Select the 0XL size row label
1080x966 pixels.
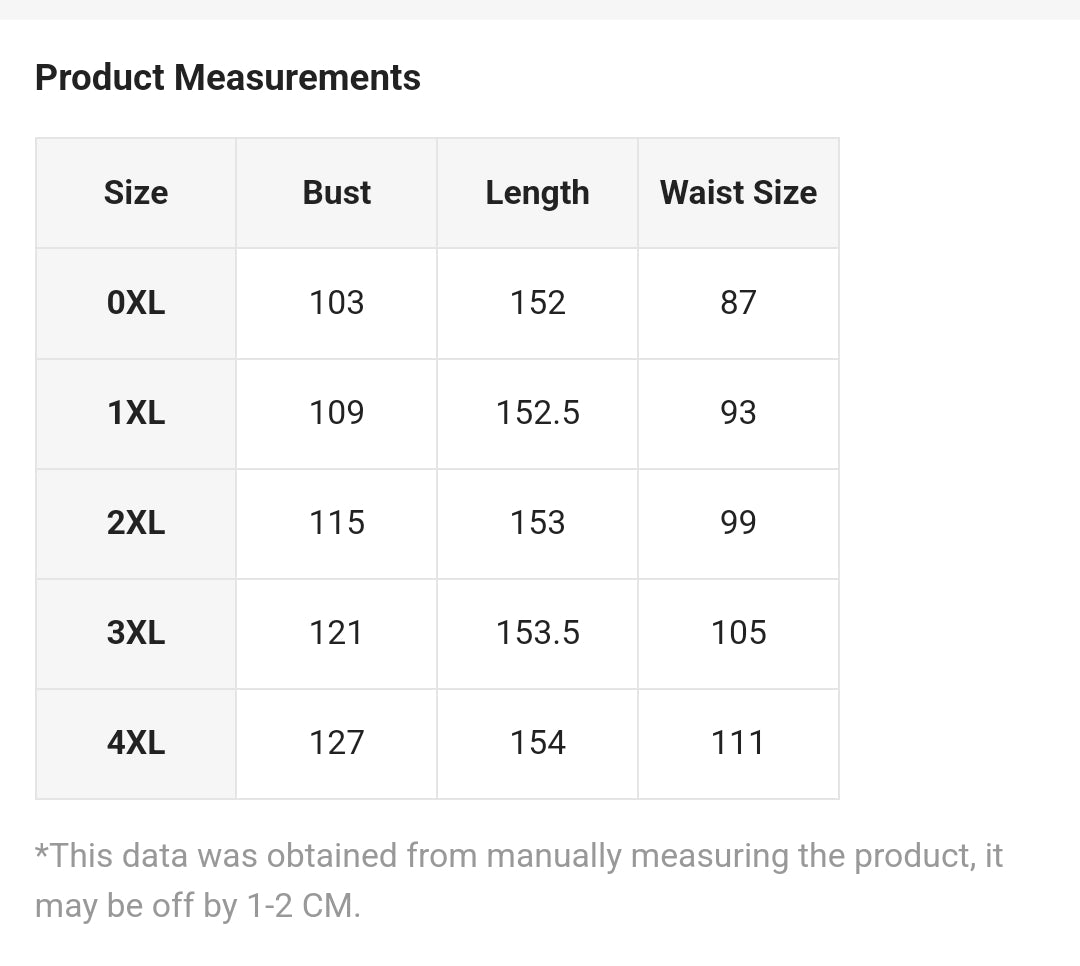pyautogui.click(x=136, y=303)
